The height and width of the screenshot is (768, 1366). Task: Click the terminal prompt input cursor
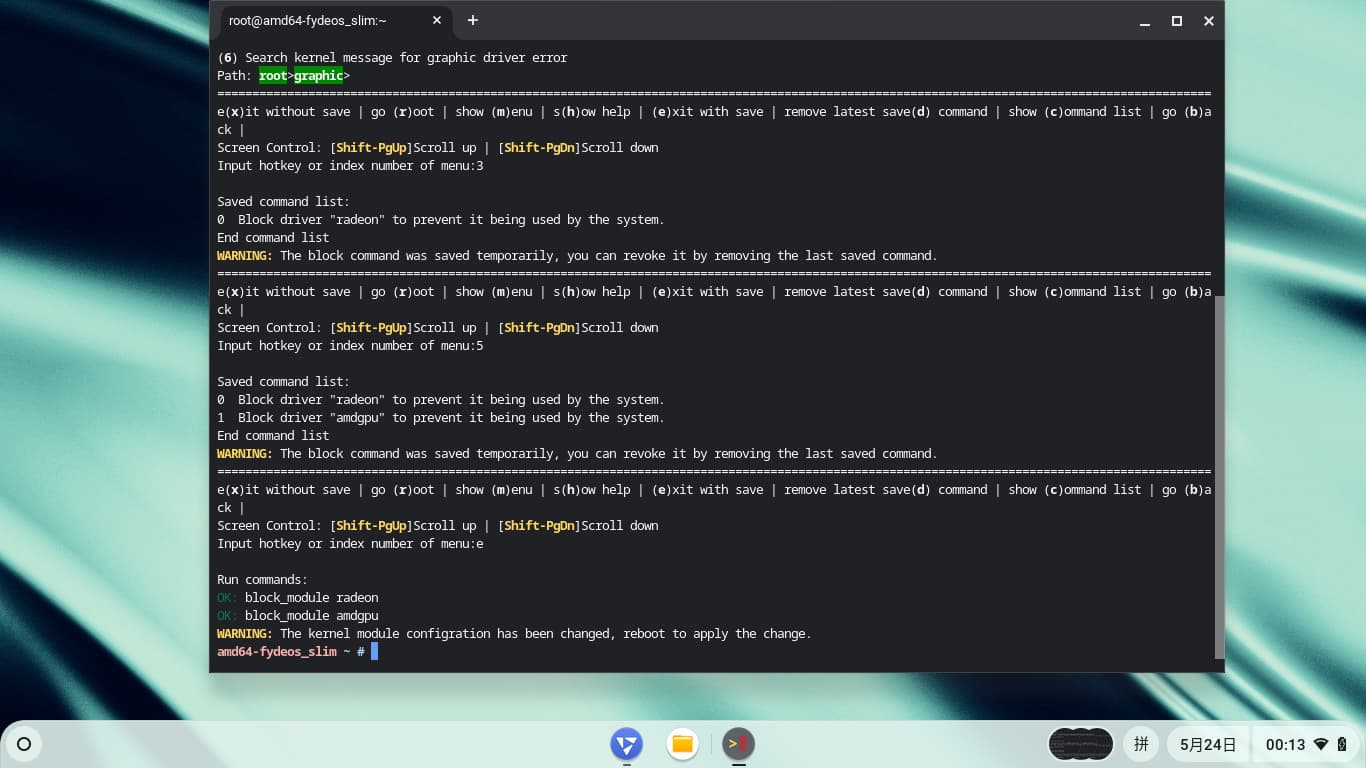point(374,651)
